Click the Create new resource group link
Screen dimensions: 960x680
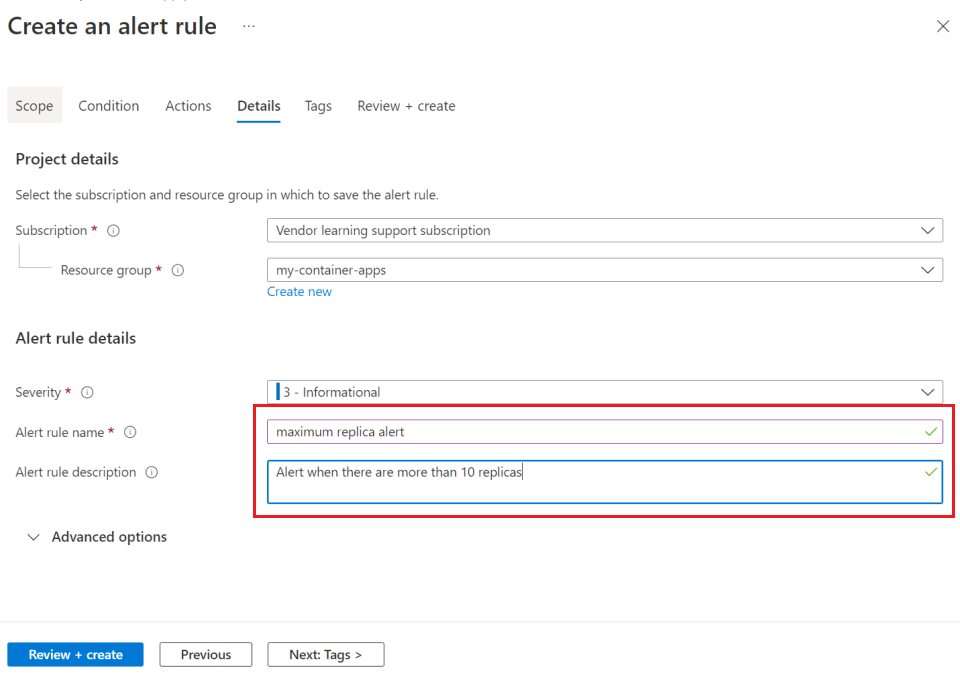pos(299,291)
